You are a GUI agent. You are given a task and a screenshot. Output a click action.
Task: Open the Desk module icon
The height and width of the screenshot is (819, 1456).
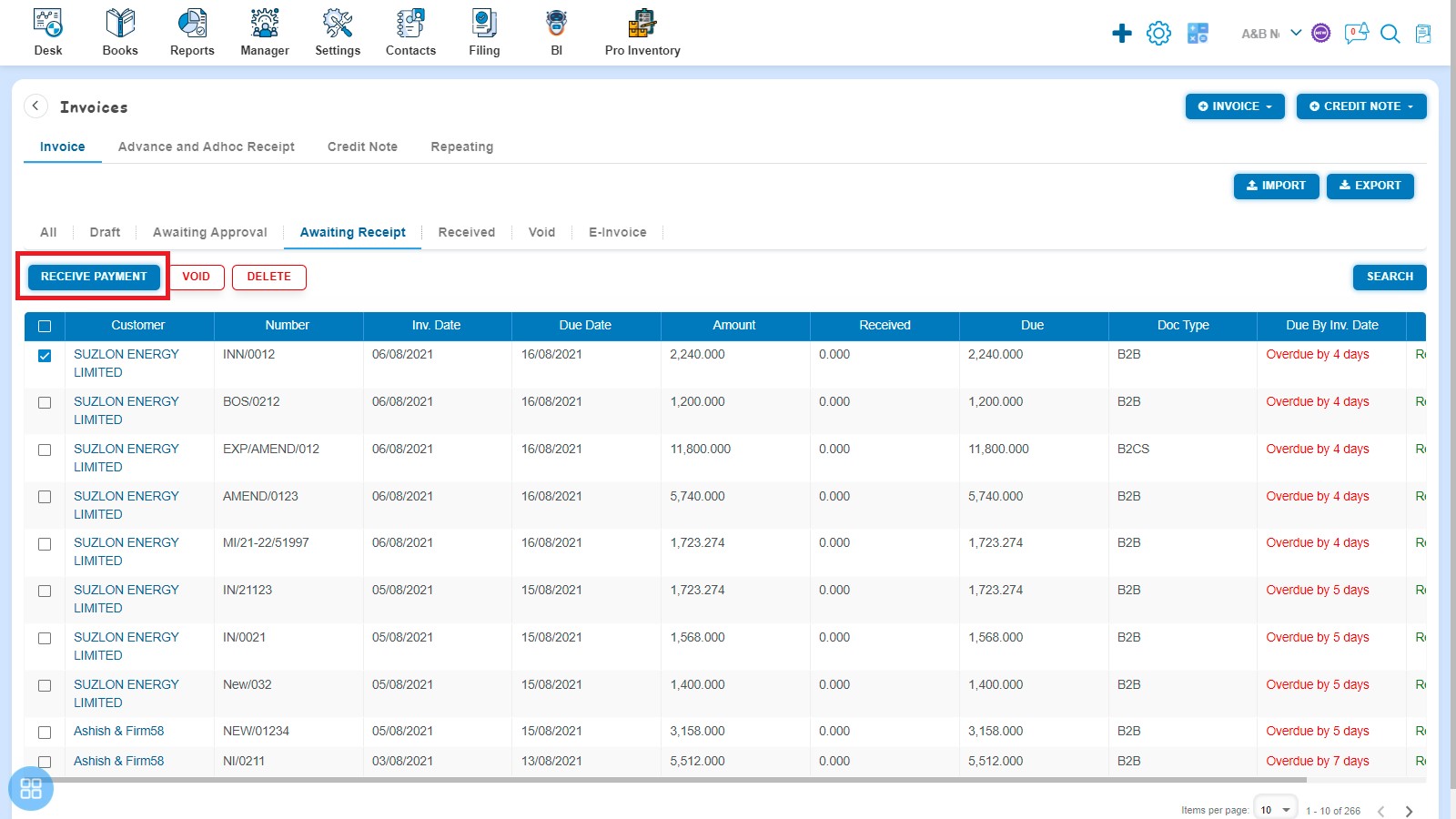coord(48,23)
